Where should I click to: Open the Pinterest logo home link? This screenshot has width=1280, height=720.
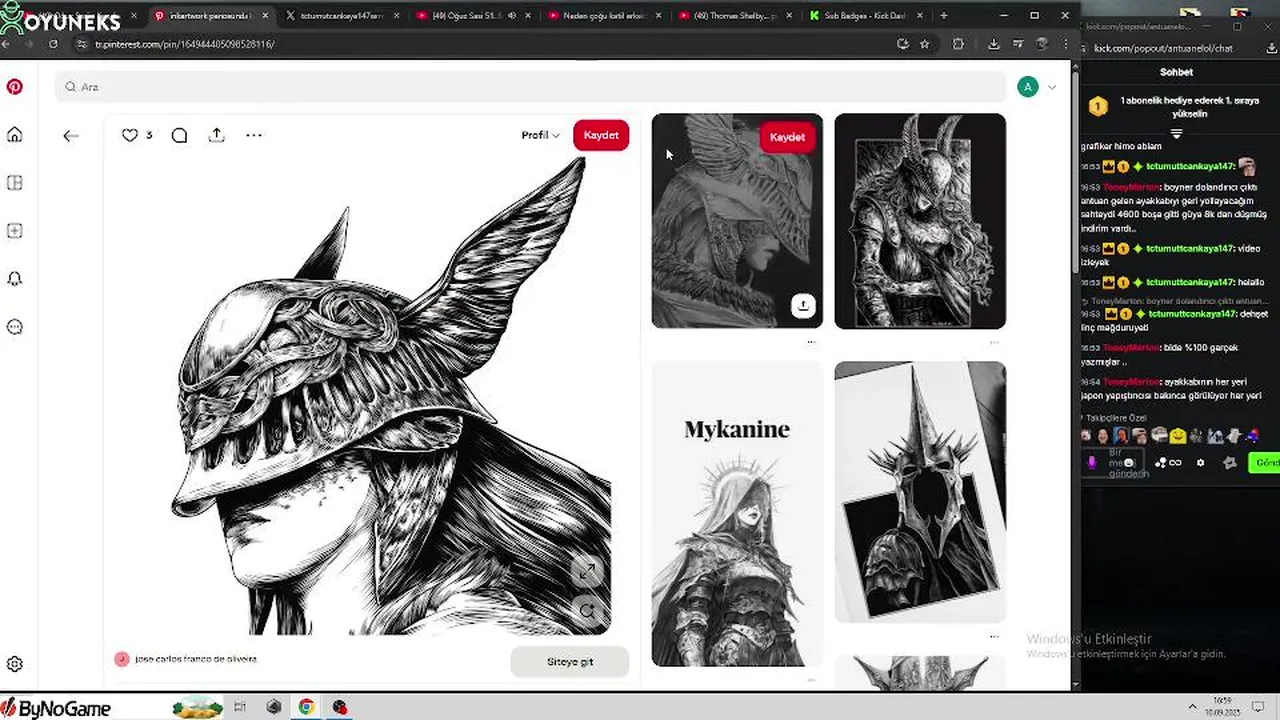pos(15,87)
